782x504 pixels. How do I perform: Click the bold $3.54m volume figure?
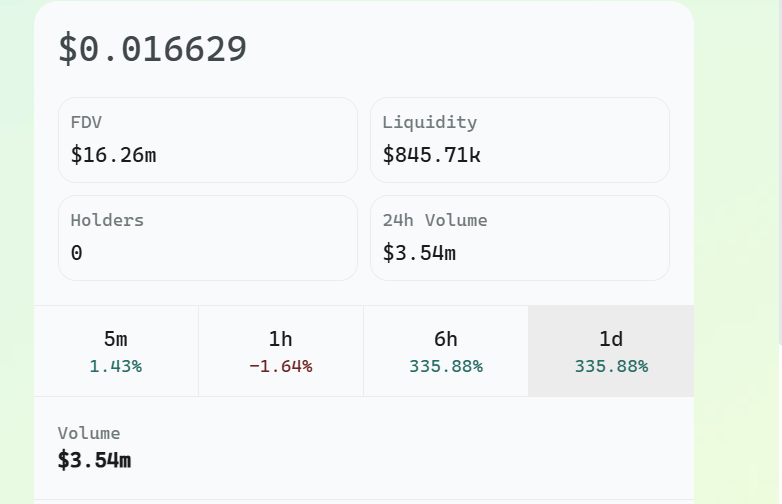tap(95, 460)
